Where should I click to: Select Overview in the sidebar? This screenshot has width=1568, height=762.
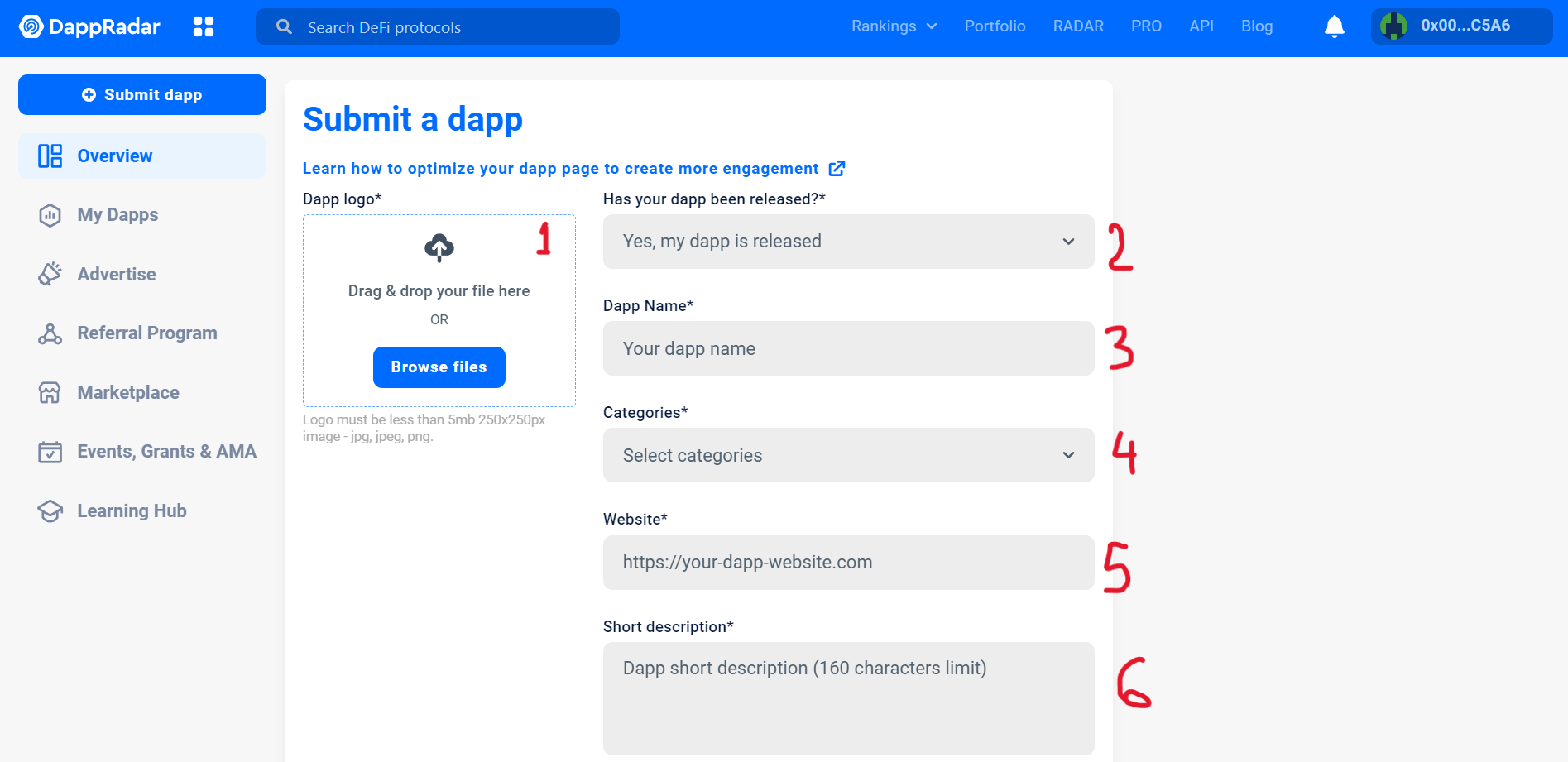click(x=142, y=156)
